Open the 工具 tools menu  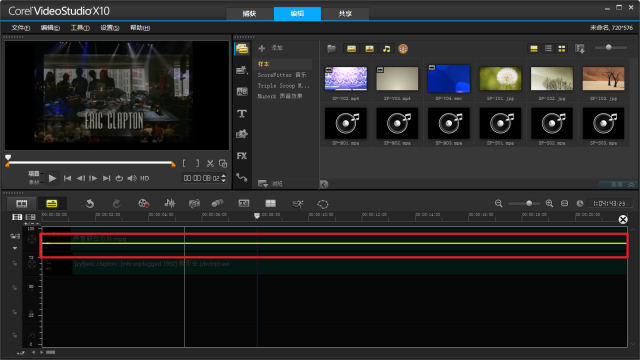coord(80,28)
